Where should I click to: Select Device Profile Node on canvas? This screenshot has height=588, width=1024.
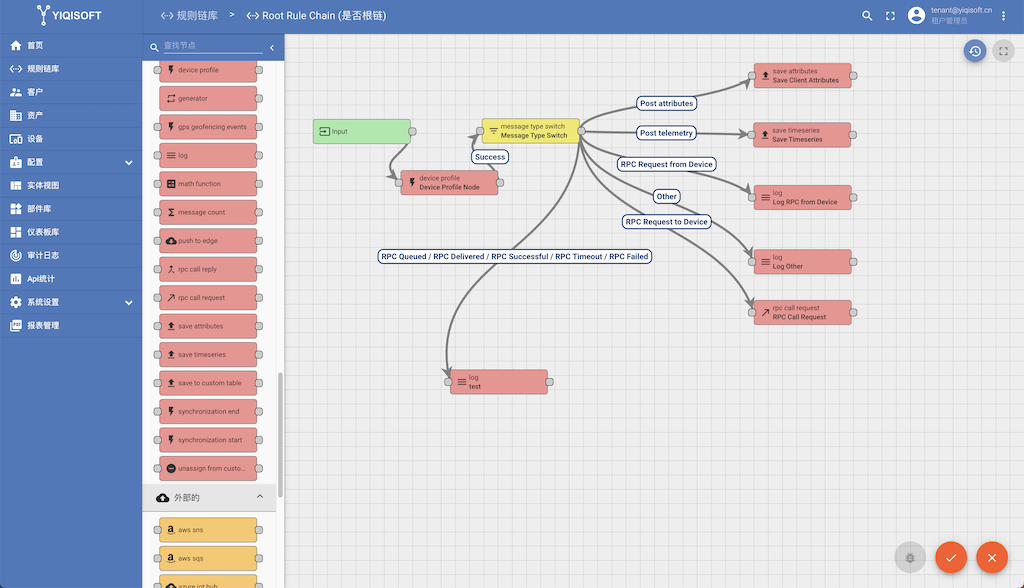coord(449,182)
